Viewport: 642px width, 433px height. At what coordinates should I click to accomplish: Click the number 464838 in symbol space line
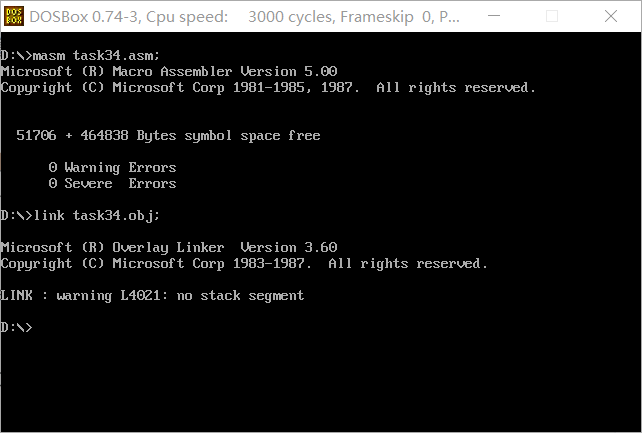(104, 135)
